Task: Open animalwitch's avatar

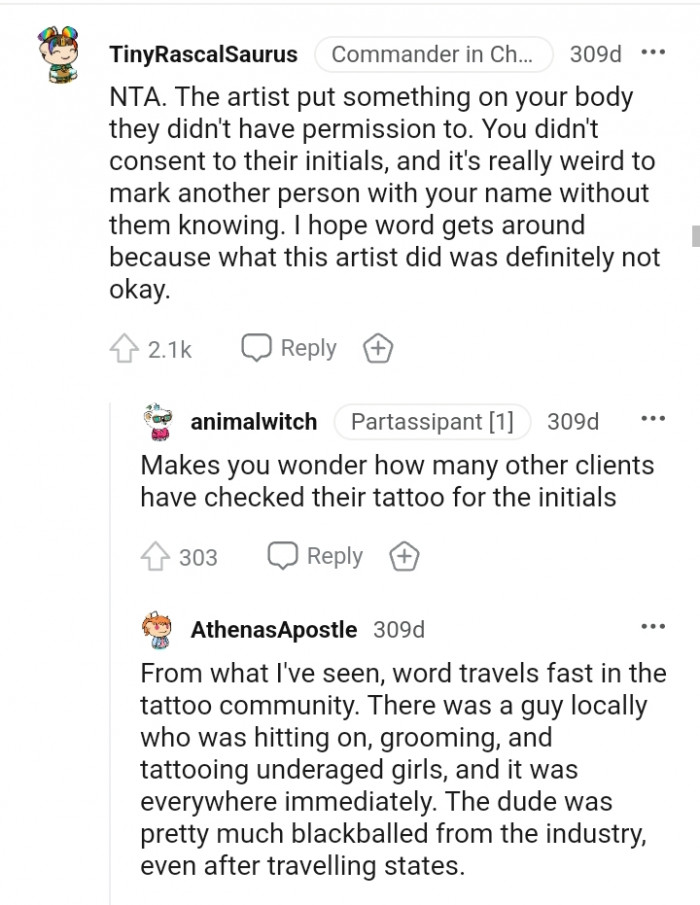Action: pos(159,422)
